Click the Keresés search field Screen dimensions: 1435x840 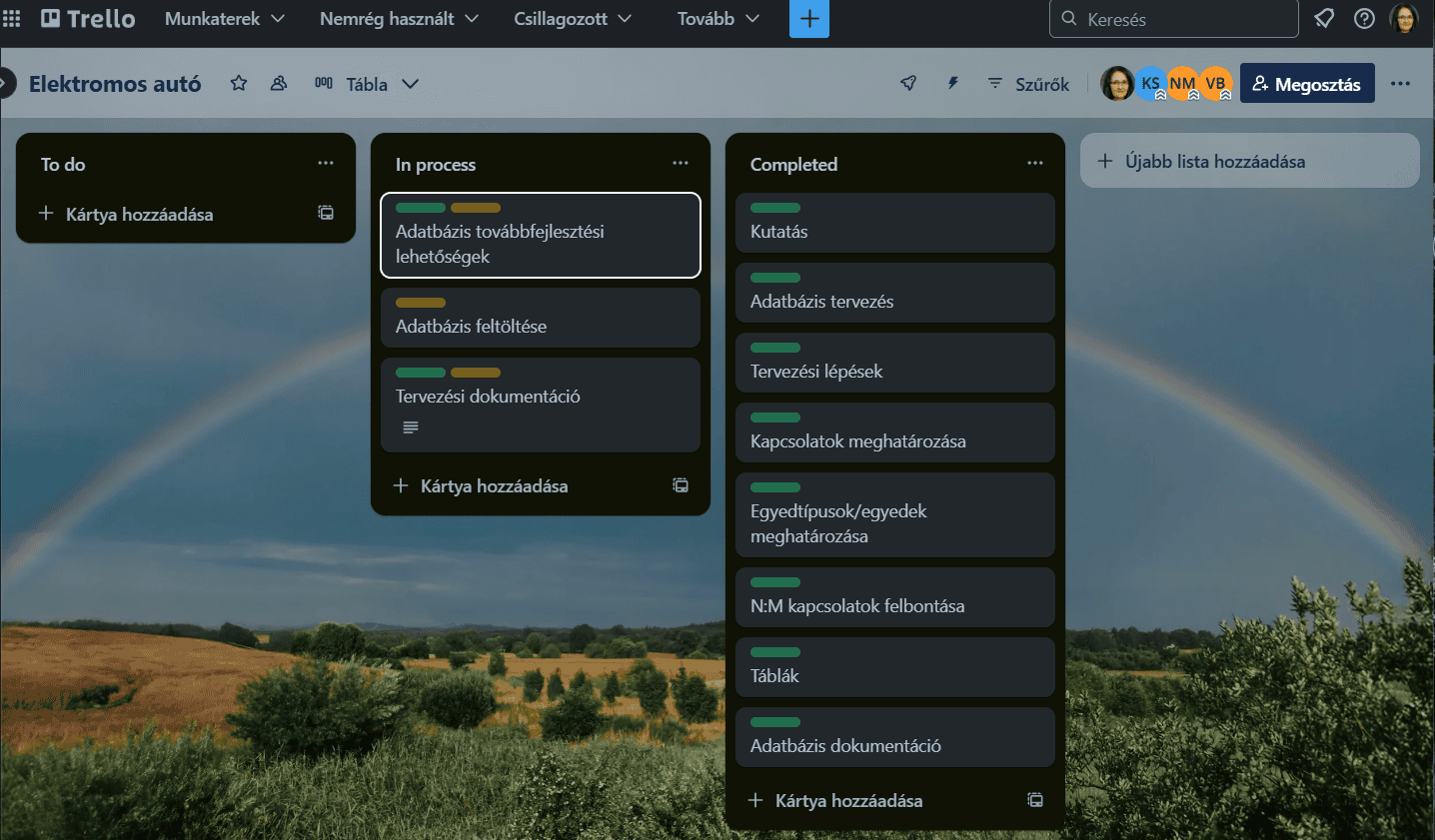(1173, 19)
